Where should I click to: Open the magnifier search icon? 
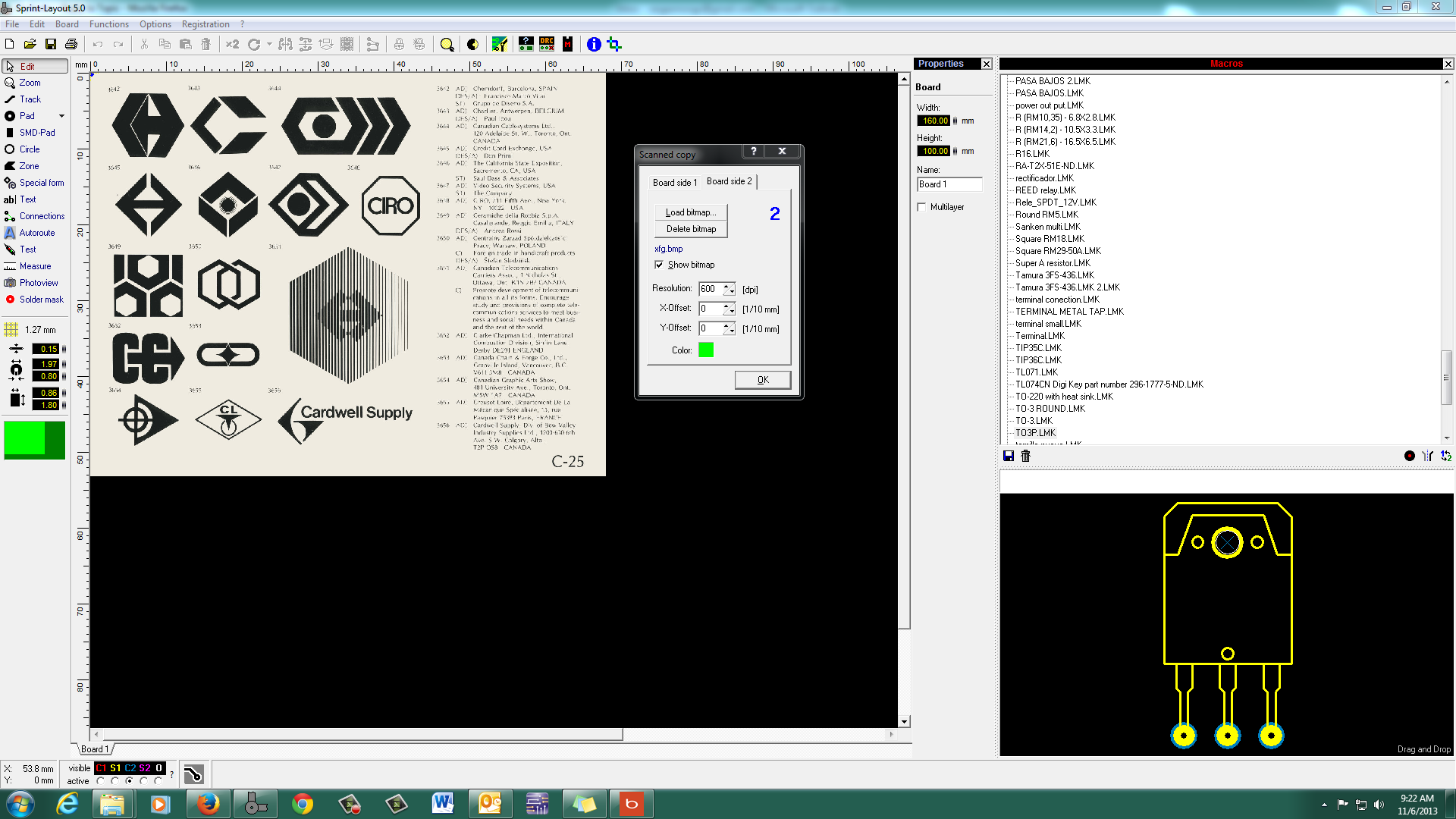447,45
